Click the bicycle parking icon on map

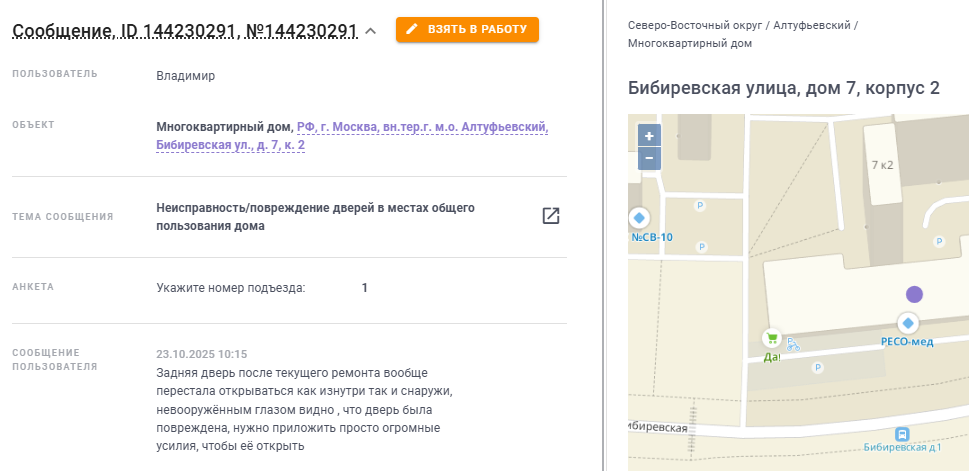(793, 344)
